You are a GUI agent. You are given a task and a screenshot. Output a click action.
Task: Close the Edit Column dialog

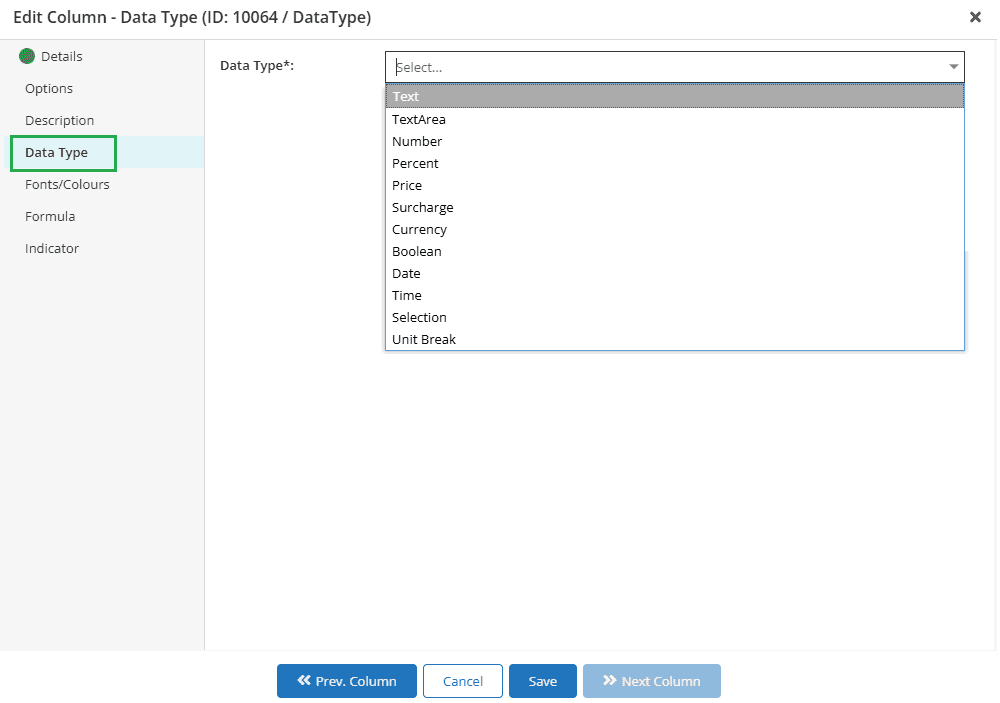point(974,17)
